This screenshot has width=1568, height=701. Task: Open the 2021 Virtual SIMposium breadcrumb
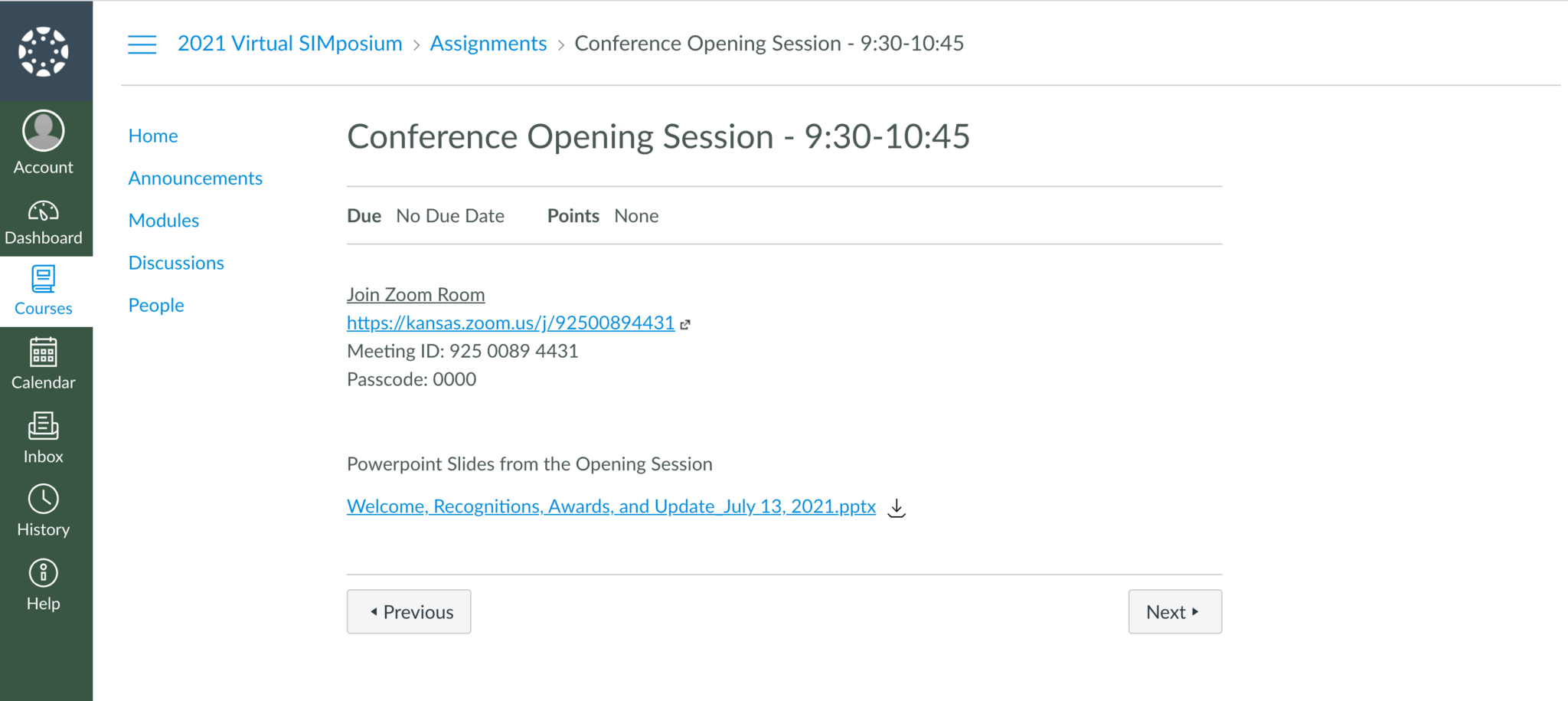coord(289,44)
